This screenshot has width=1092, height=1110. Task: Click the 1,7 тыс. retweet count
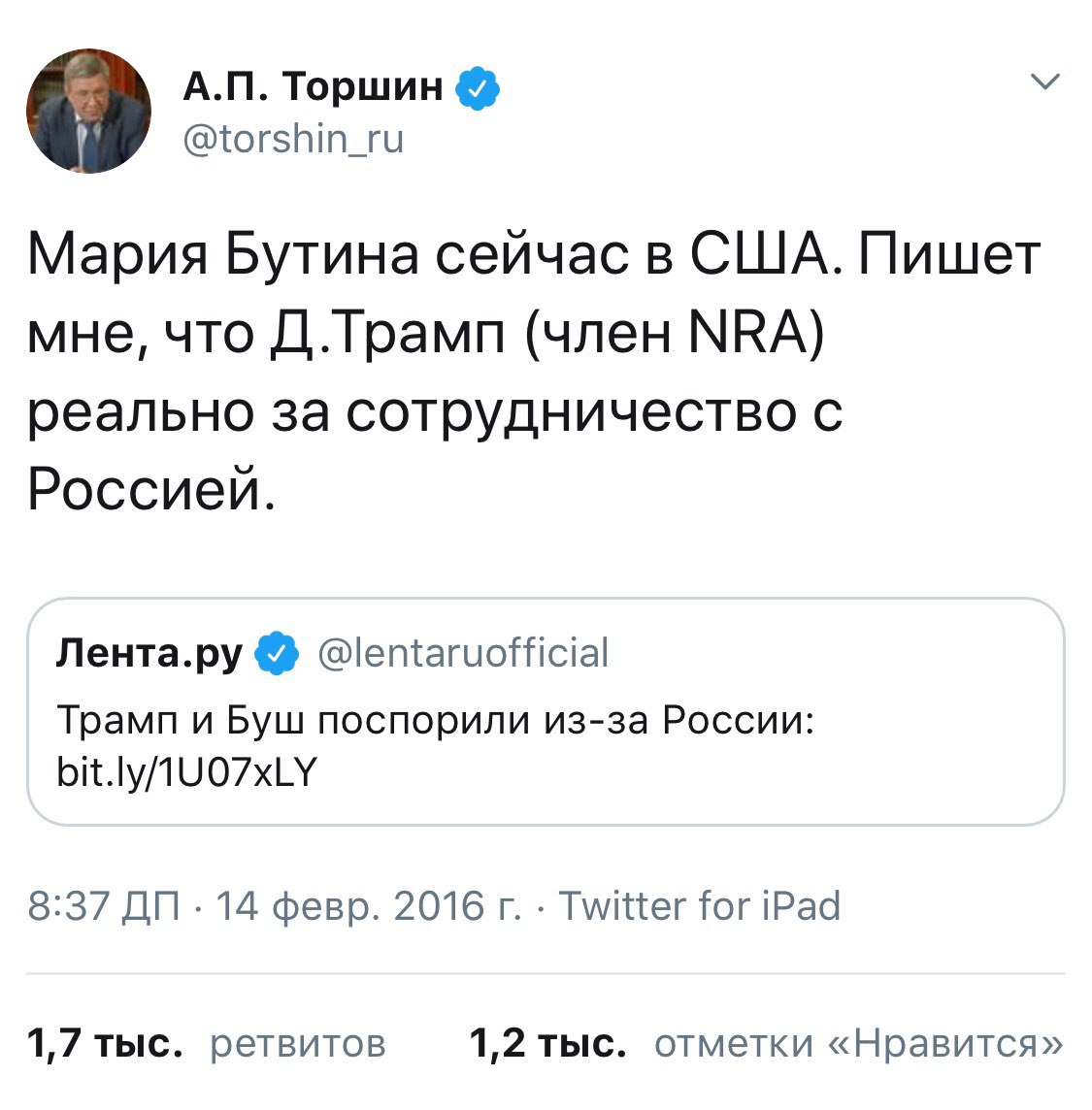(105, 1043)
